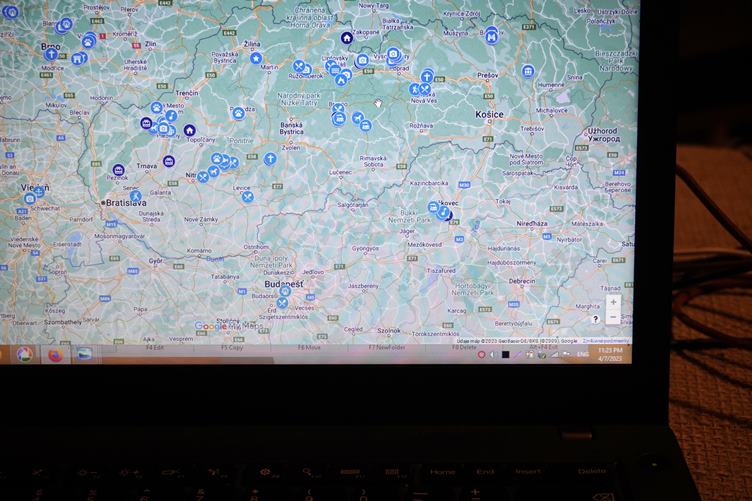Select the paw marker near Nové Mesto
The width and height of the screenshot is (752, 501).
point(156,107)
